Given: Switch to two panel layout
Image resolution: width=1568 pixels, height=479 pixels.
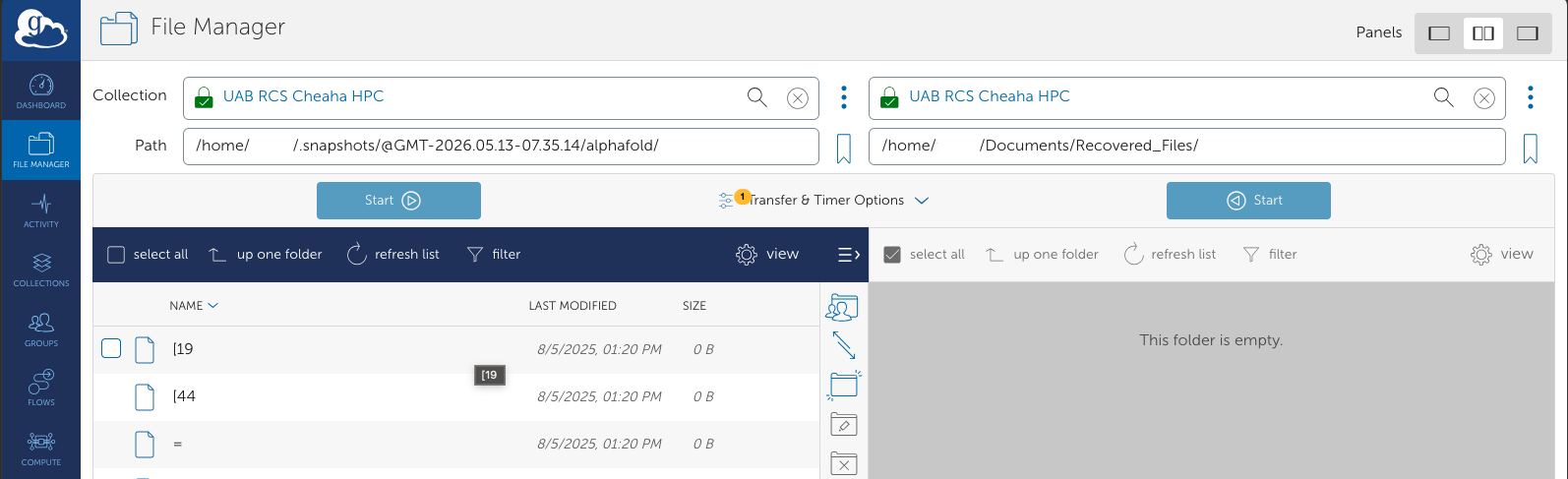Looking at the screenshot, I should point(1483,33).
